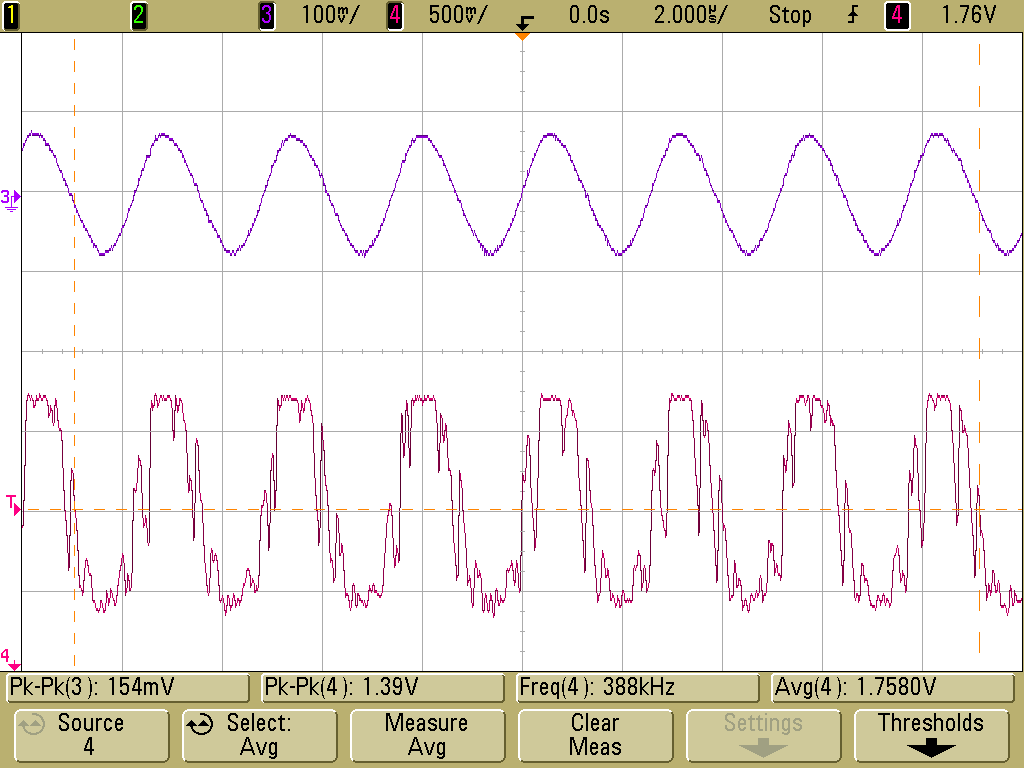The width and height of the screenshot is (1024, 768).
Task: Click the Clear Meas softkey
Action: pyautogui.click(x=595, y=735)
